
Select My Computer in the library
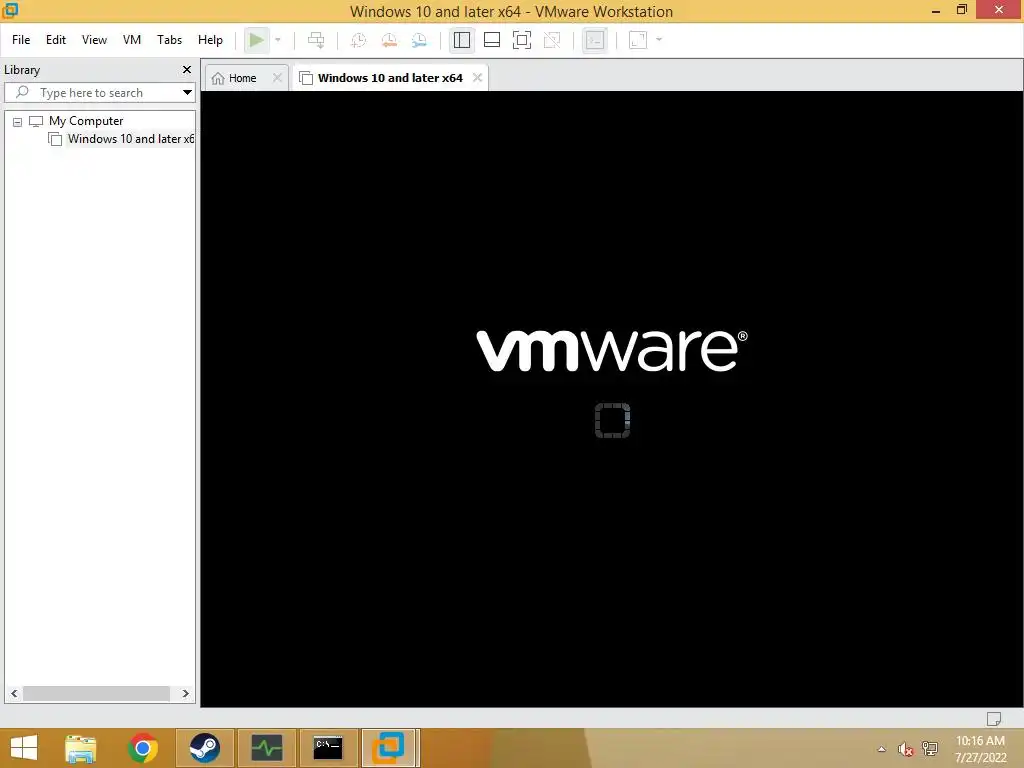pos(86,121)
